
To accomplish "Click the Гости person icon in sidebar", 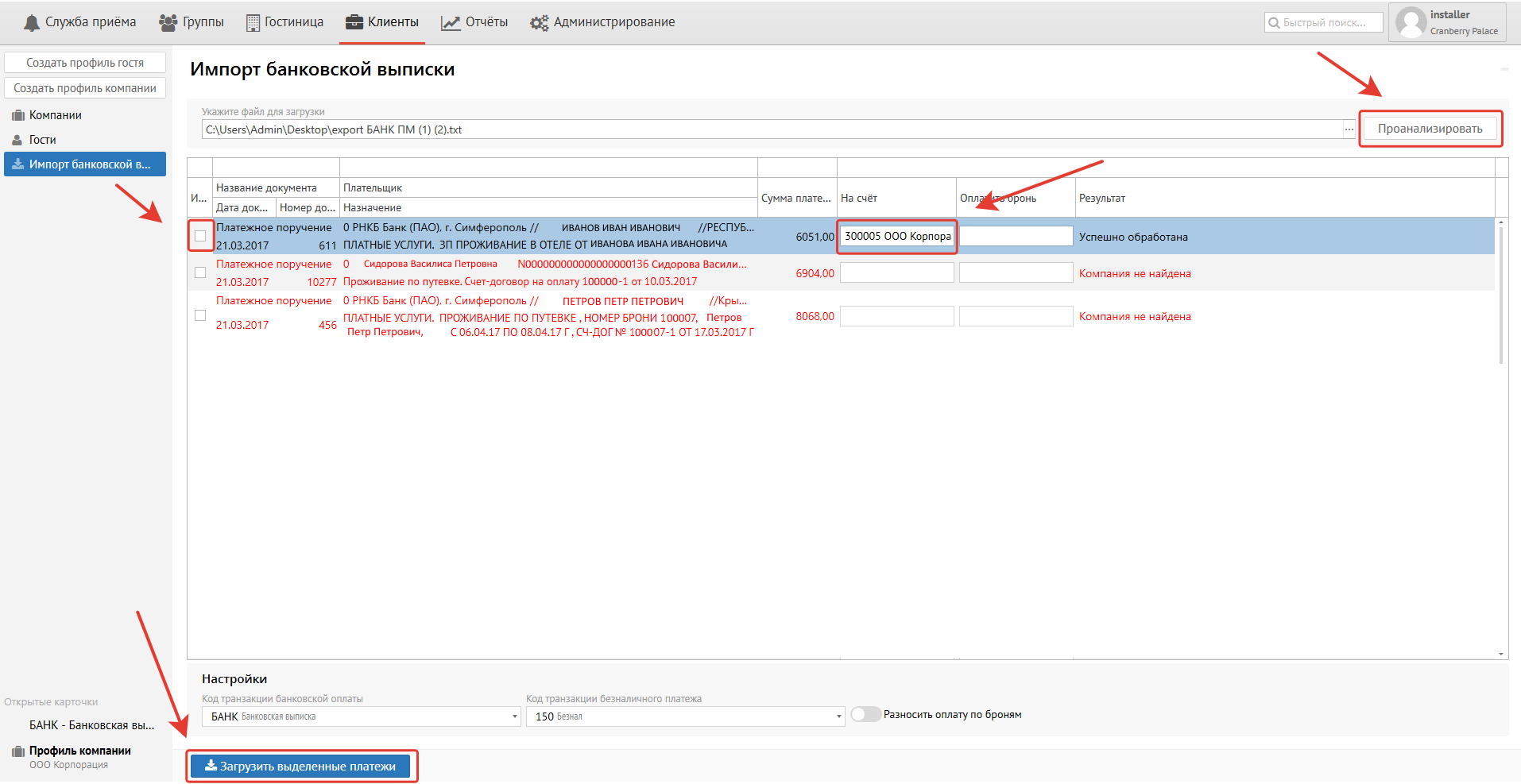I will pyautogui.click(x=17, y=141).
